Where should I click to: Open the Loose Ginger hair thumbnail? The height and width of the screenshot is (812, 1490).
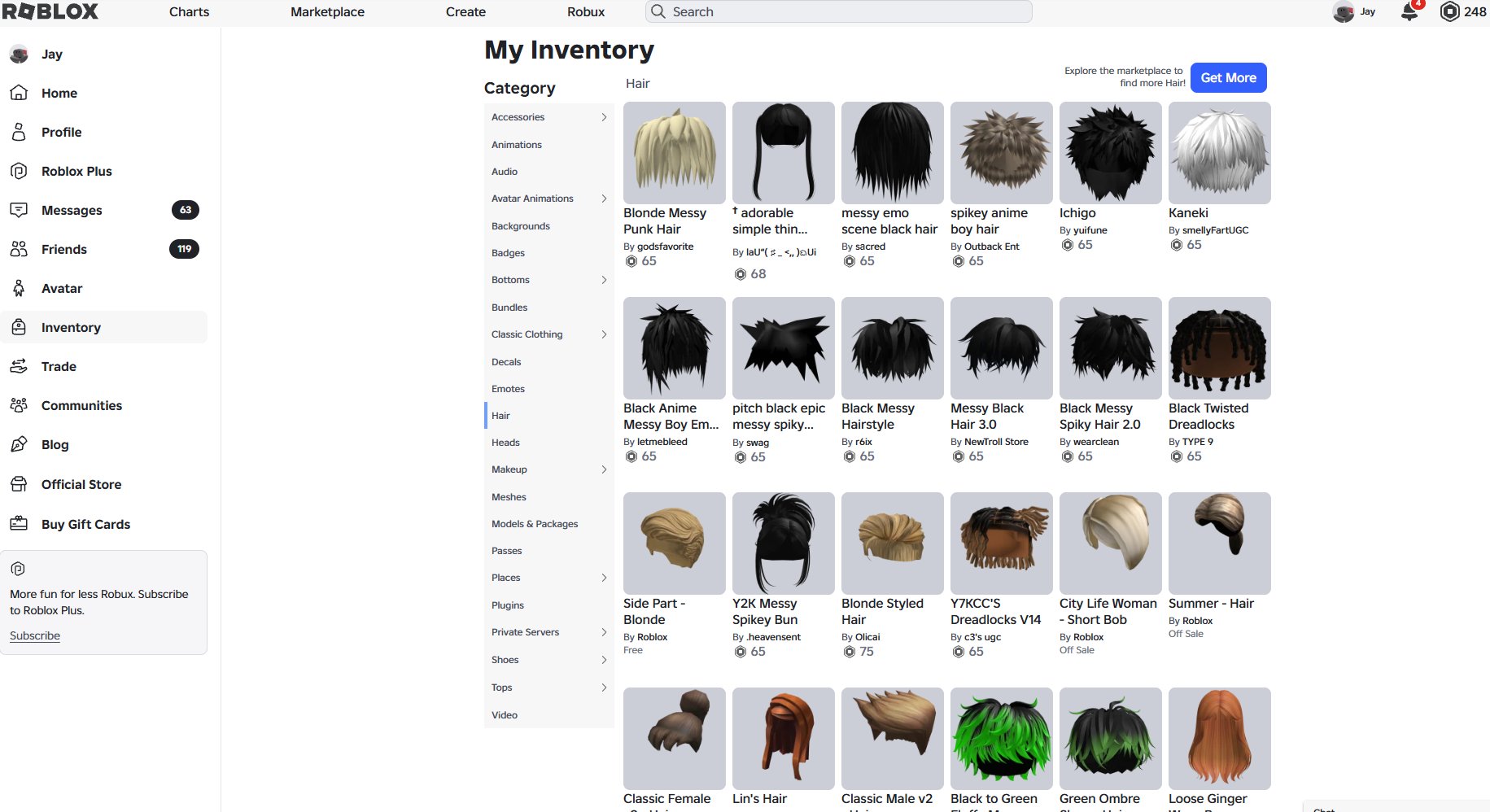1220,739
